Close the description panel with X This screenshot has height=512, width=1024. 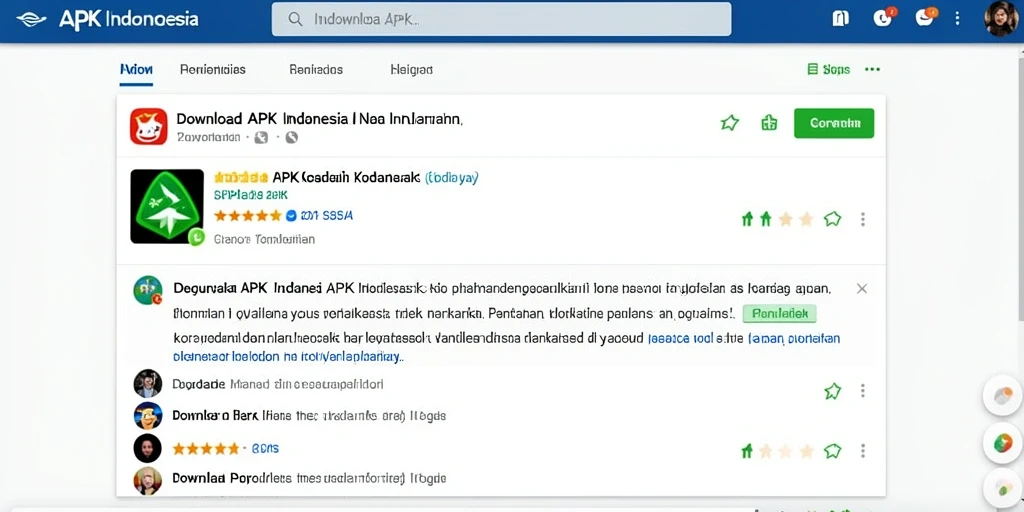point(862,289)
